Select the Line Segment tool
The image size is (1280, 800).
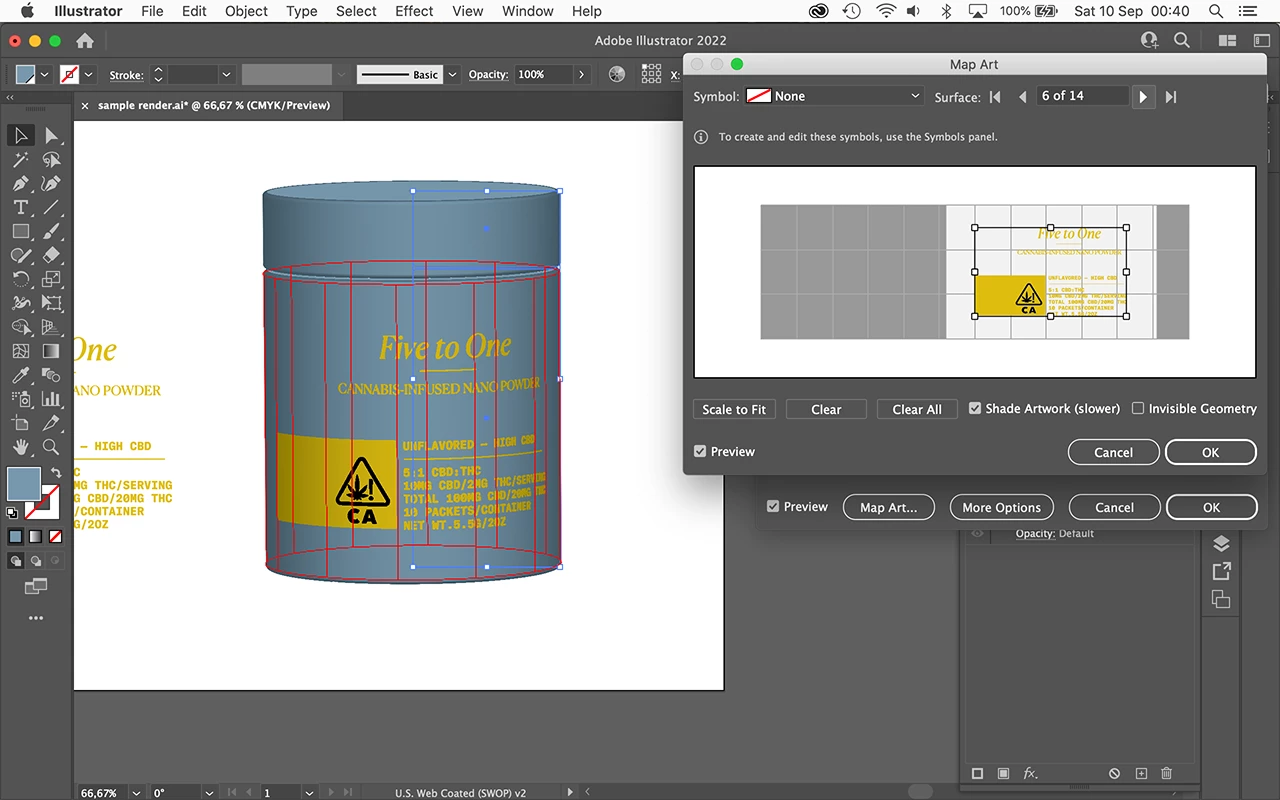[51, 207]
